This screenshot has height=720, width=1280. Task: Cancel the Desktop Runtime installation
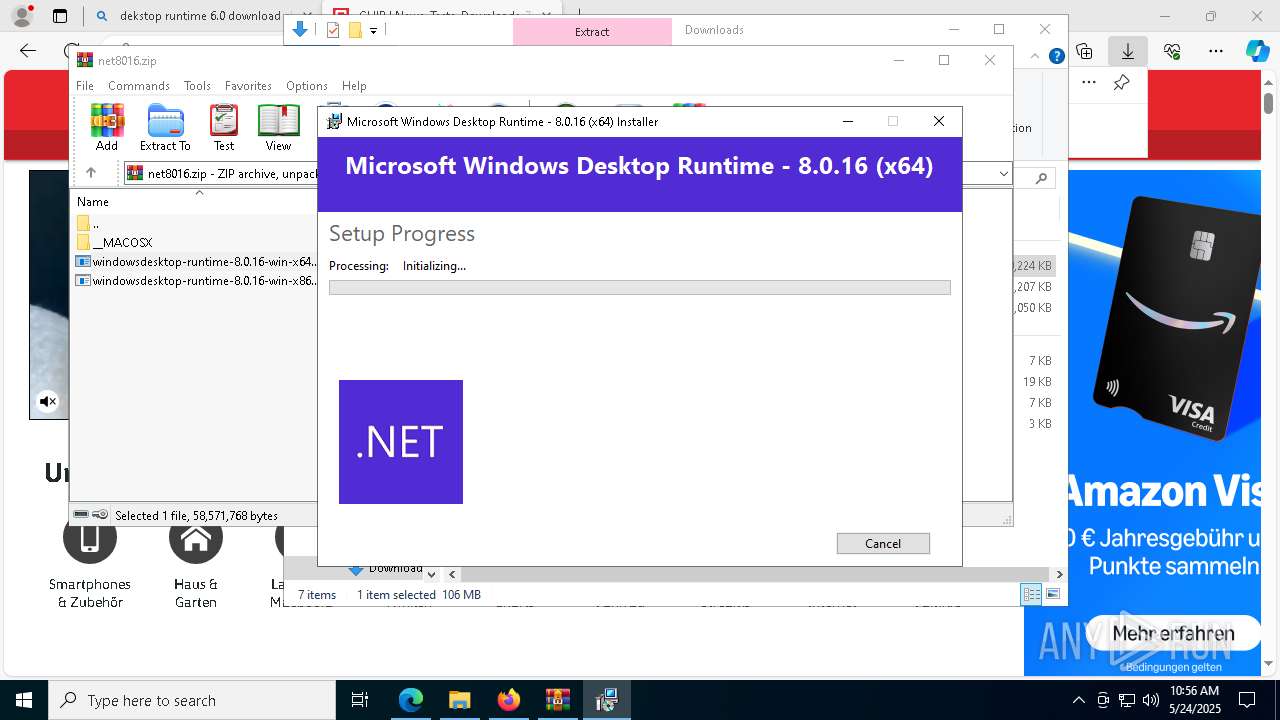883,543
